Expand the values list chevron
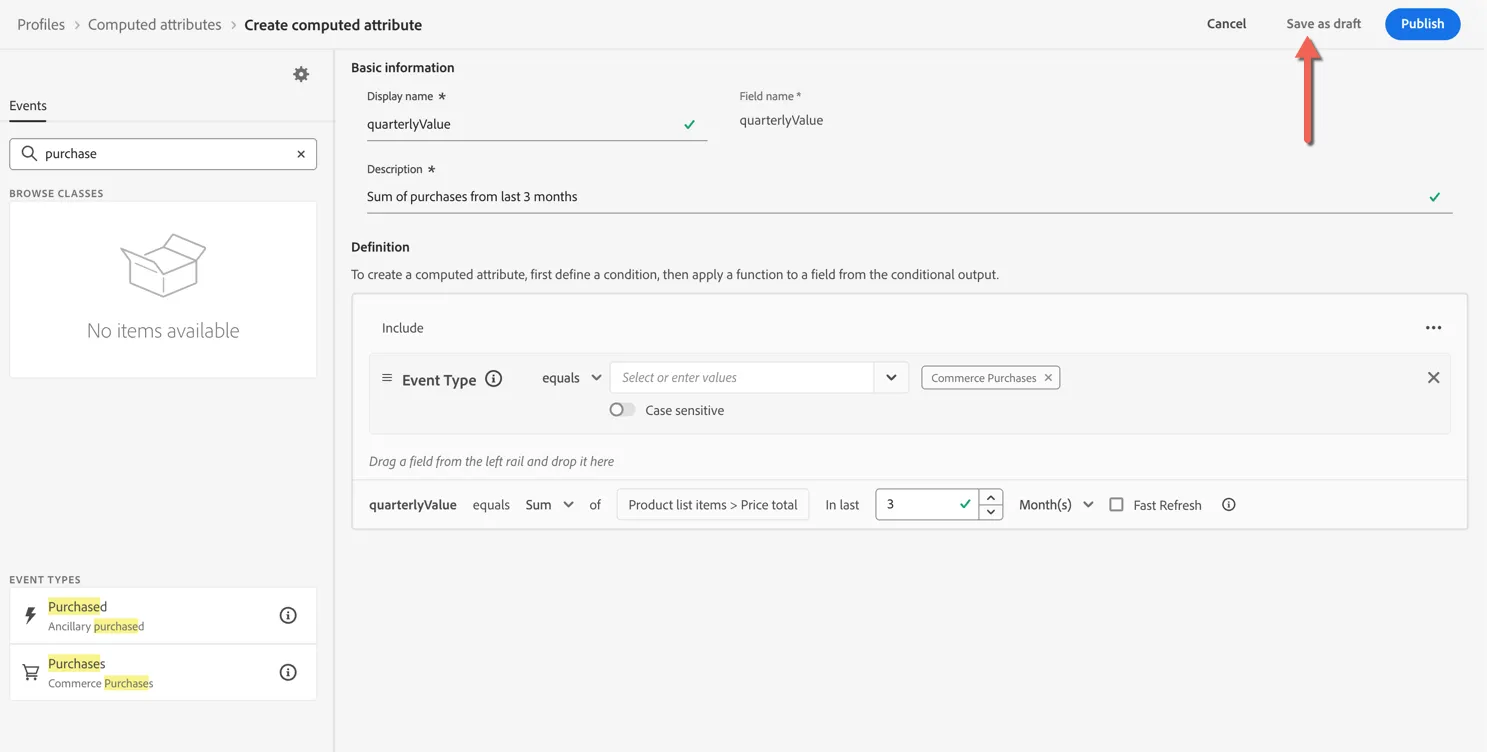The height and width of the screenshot is (752, 1487). [x=891, y=378]
